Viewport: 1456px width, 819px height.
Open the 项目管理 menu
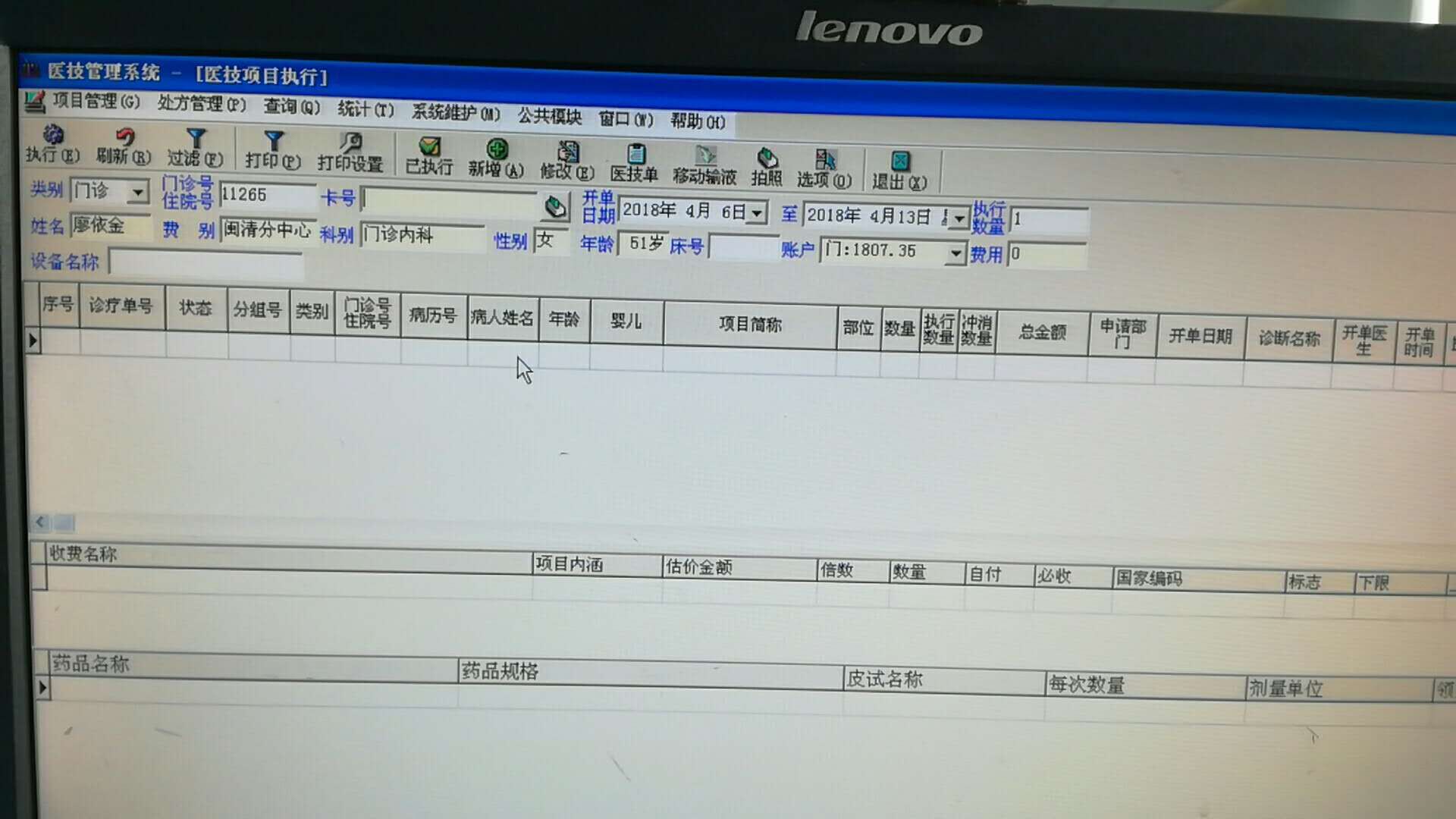click(96, 102)
